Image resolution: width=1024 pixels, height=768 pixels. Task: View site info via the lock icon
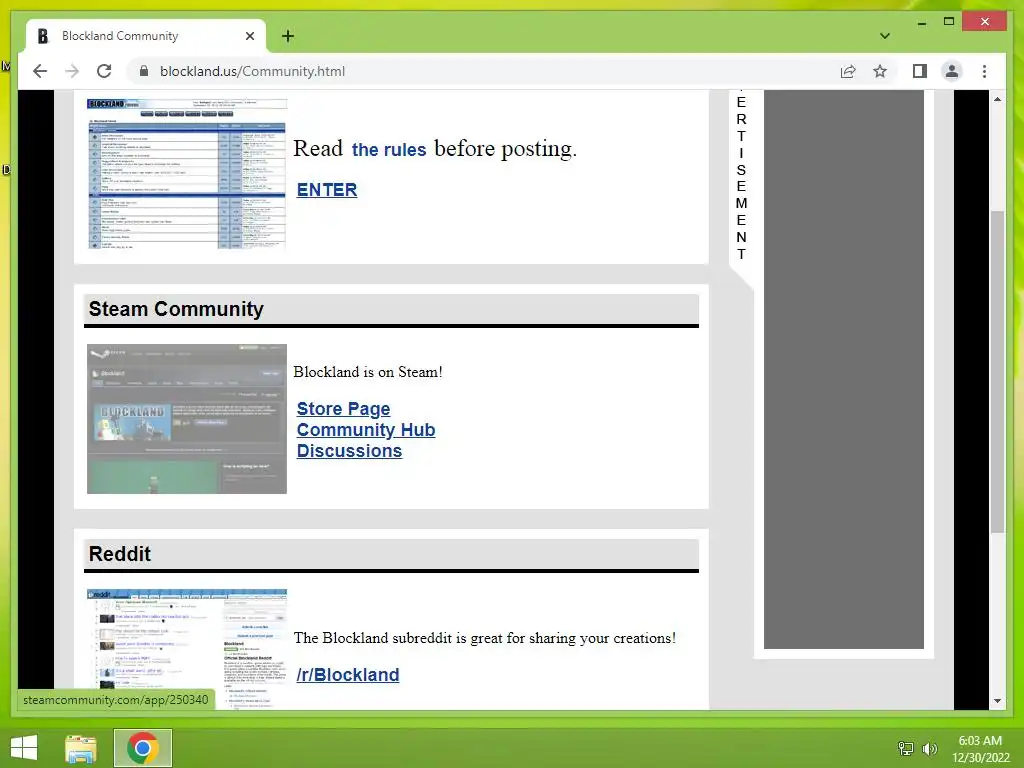point(144,71)
